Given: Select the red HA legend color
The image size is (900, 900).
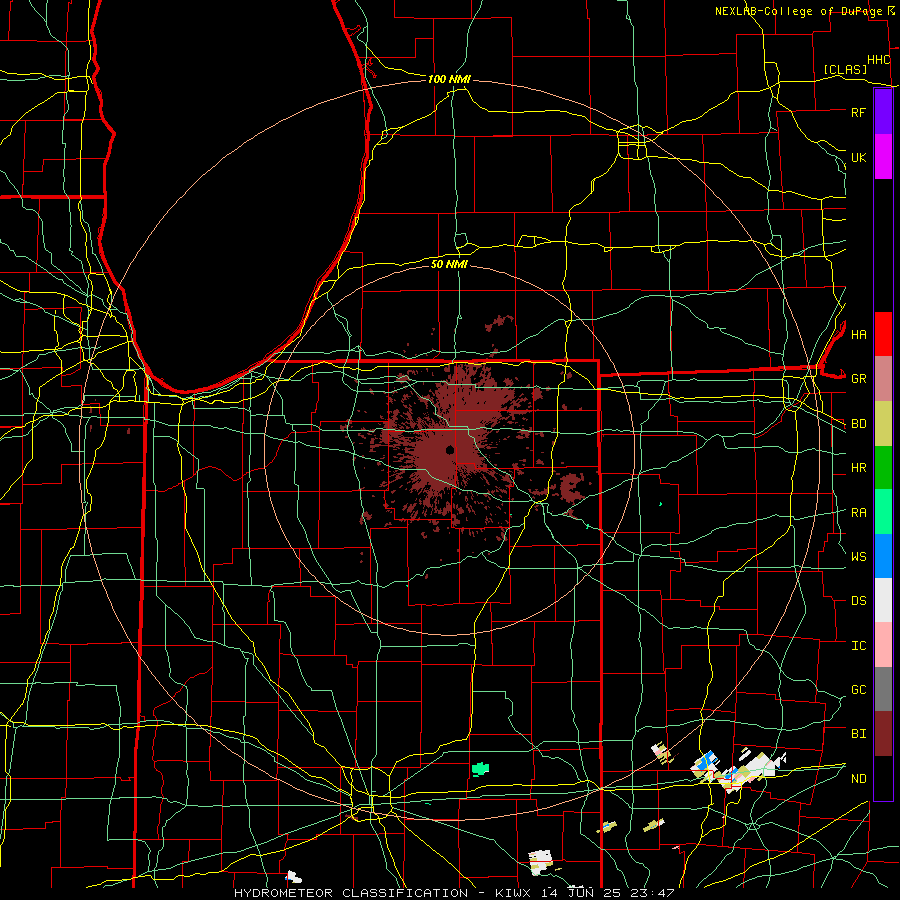Looking at the screenshot, I should (x=883, y=334).
